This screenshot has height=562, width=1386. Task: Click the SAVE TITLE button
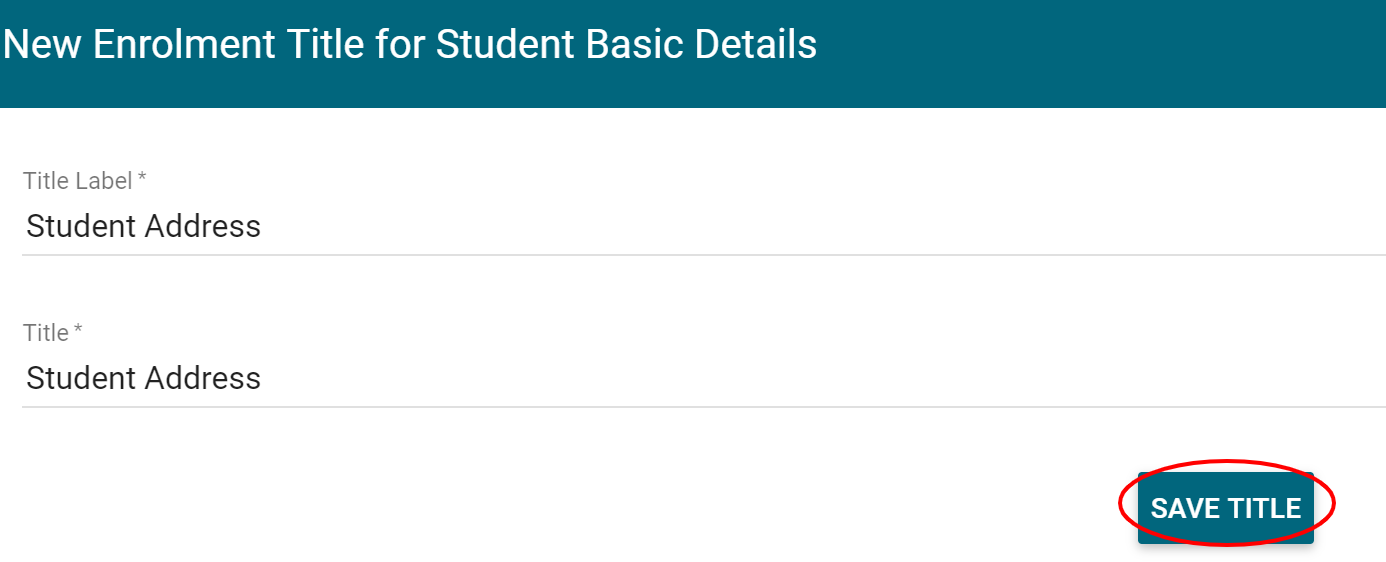tap(1225, 508)
